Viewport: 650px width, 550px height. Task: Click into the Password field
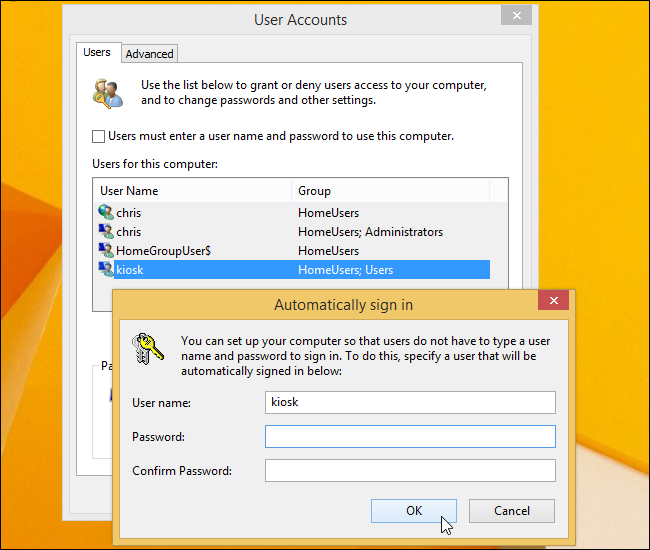410,436
